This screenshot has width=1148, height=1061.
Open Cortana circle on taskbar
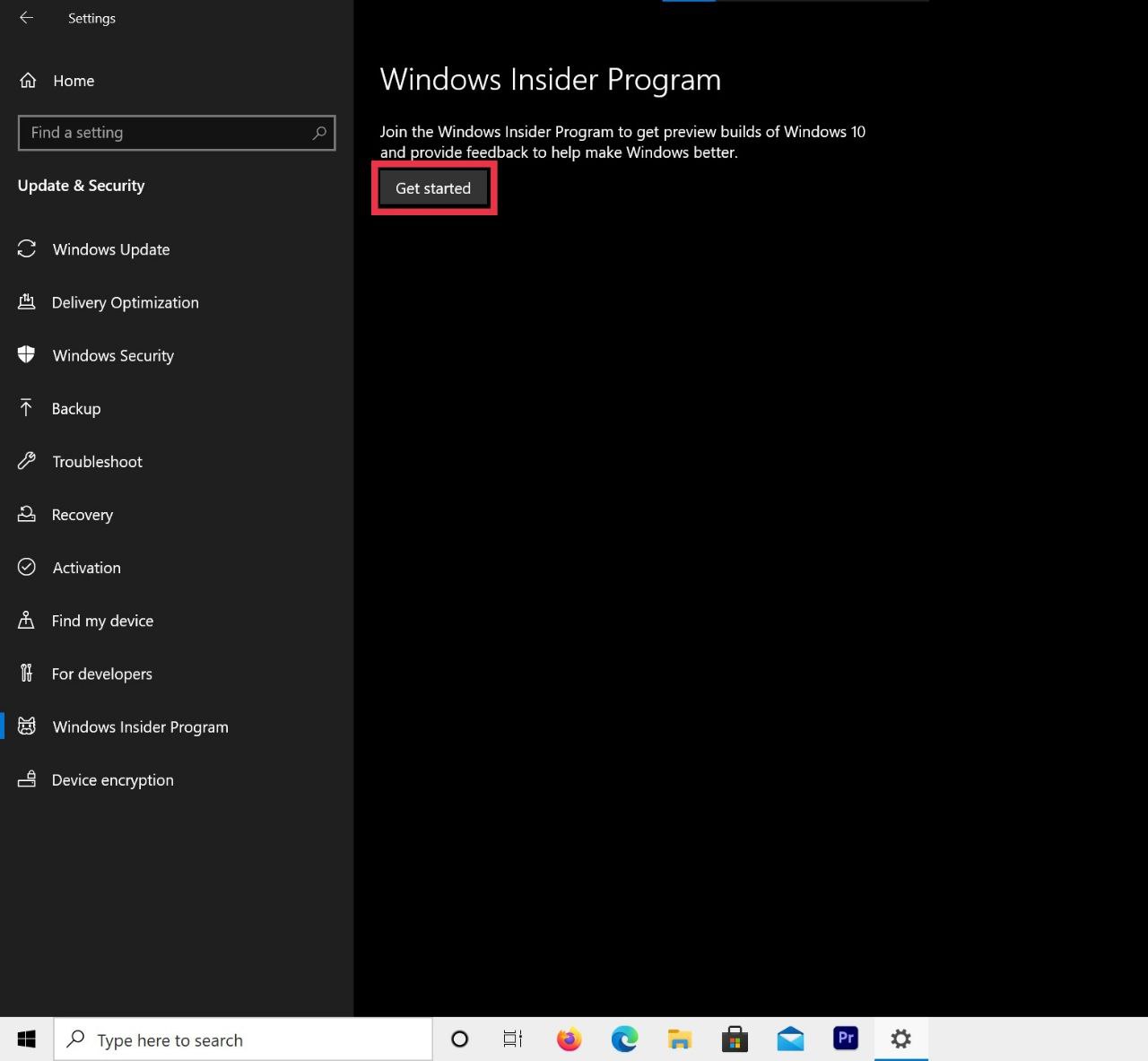point(459,1039)
